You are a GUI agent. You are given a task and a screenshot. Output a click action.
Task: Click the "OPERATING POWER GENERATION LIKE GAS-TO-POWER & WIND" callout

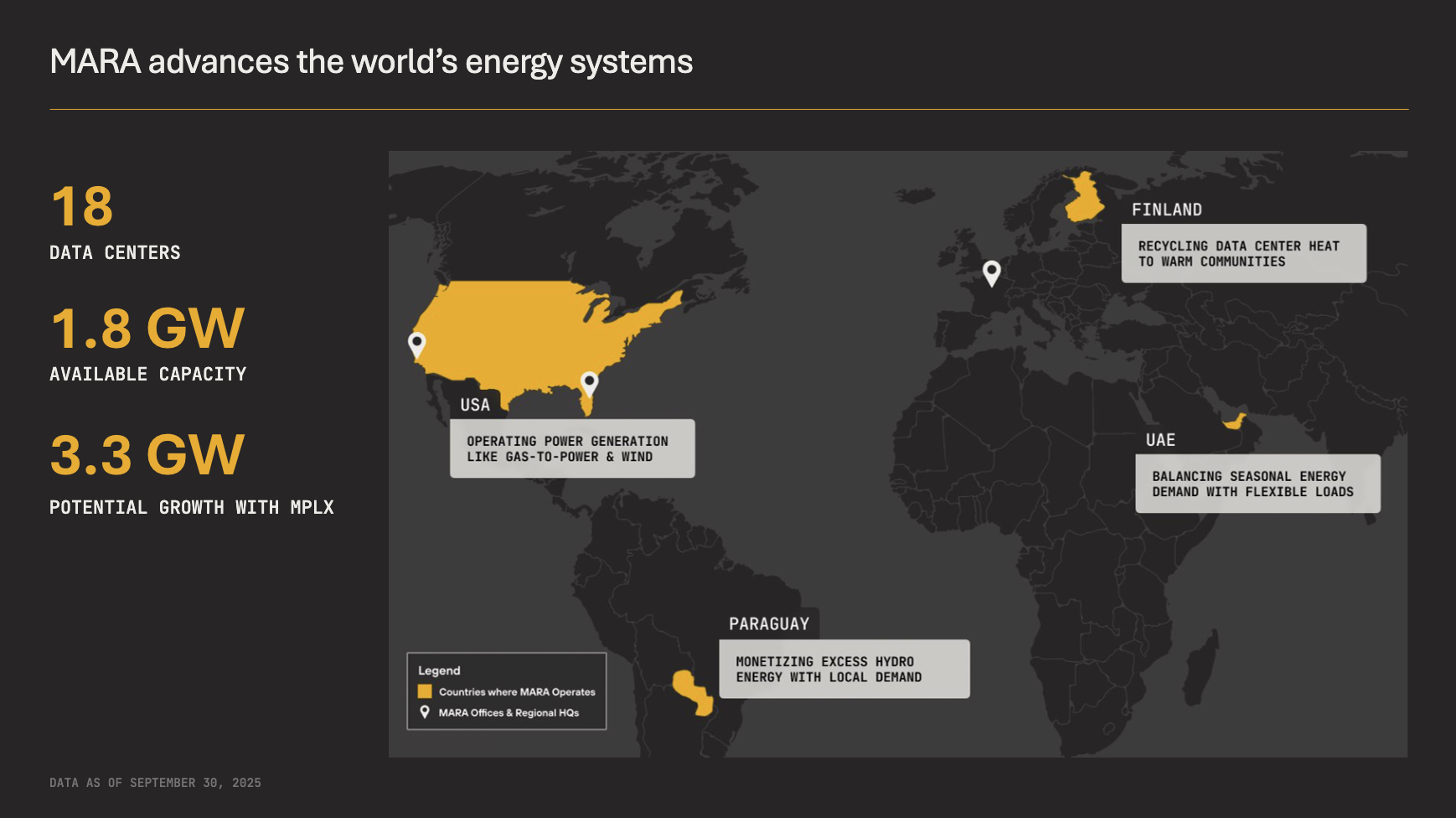click(572, 448)
